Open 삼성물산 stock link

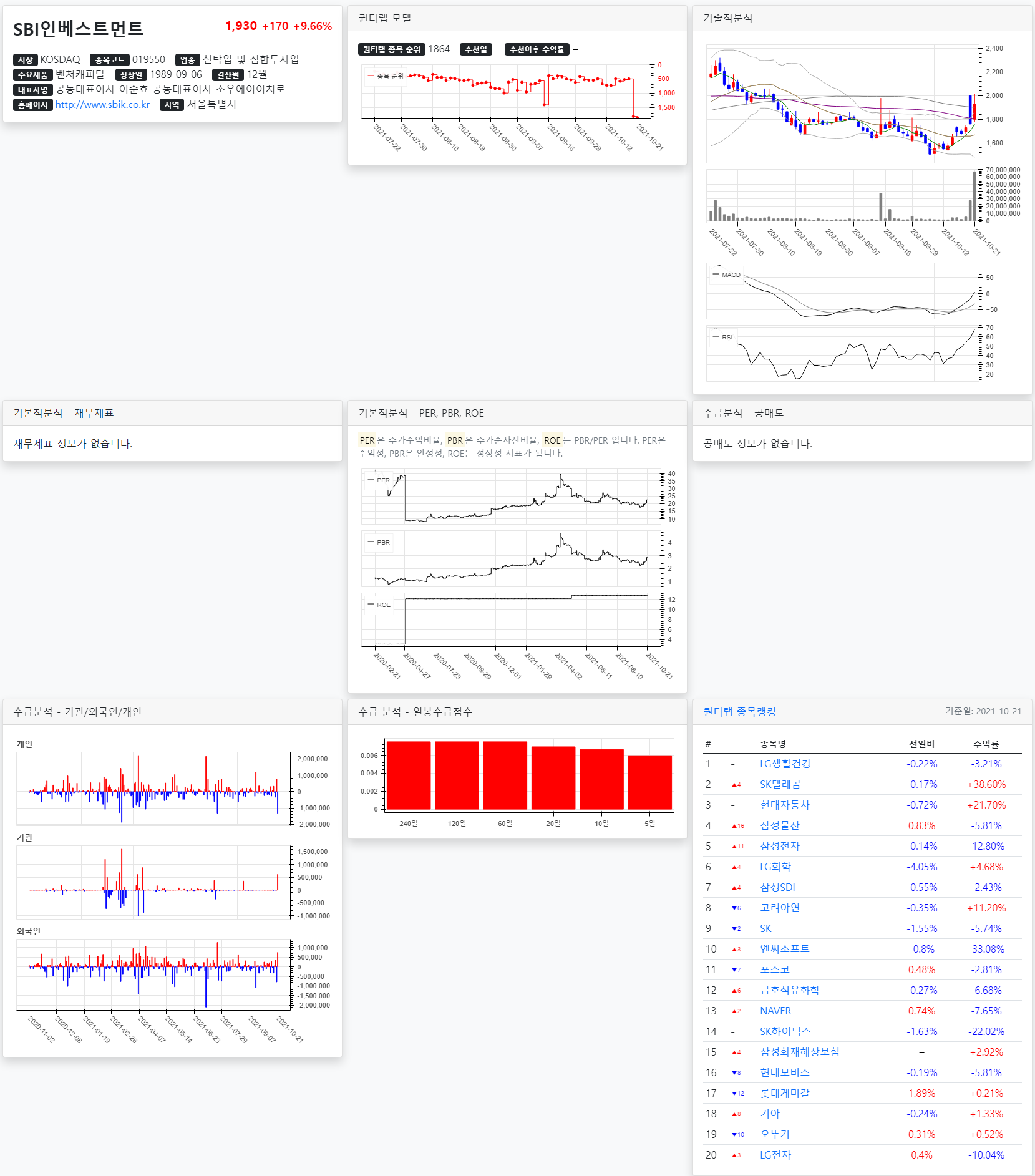click(779, 825)
